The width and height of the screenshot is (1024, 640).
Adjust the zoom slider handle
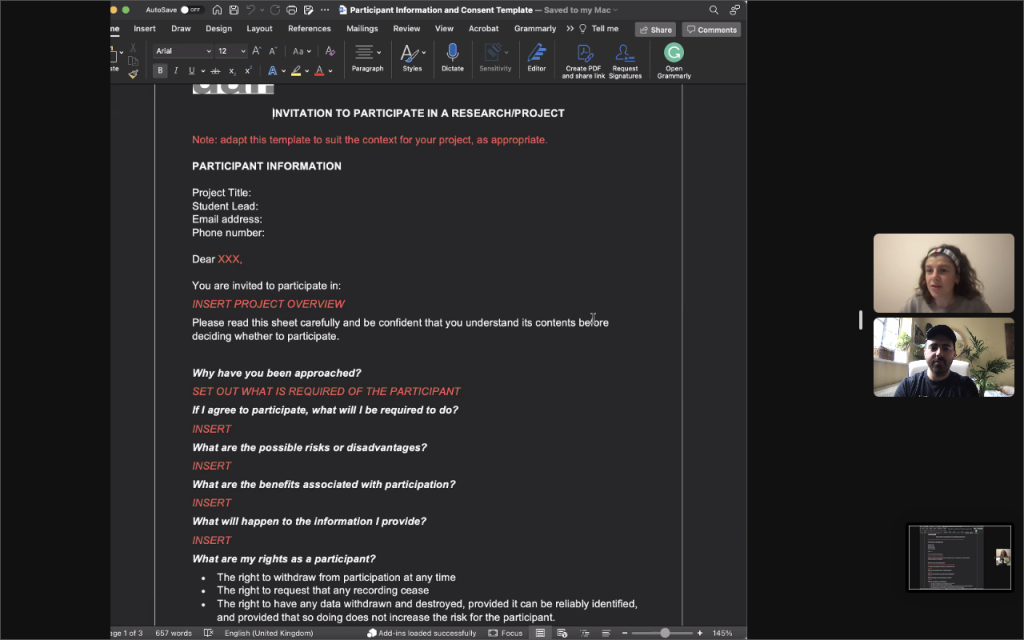tap(665, 633)
